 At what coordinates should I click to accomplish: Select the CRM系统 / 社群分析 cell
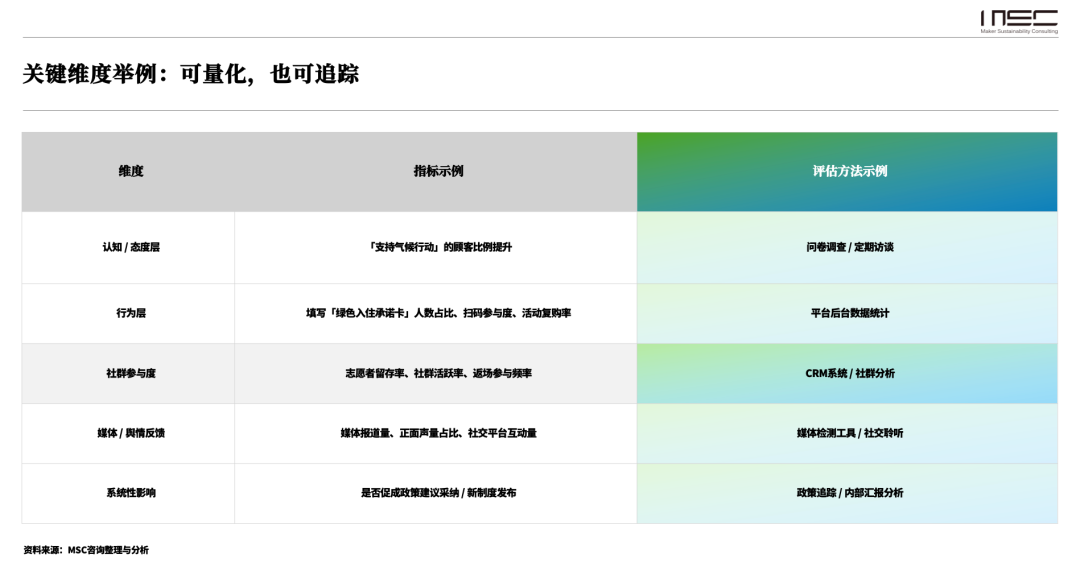(849, 373)
